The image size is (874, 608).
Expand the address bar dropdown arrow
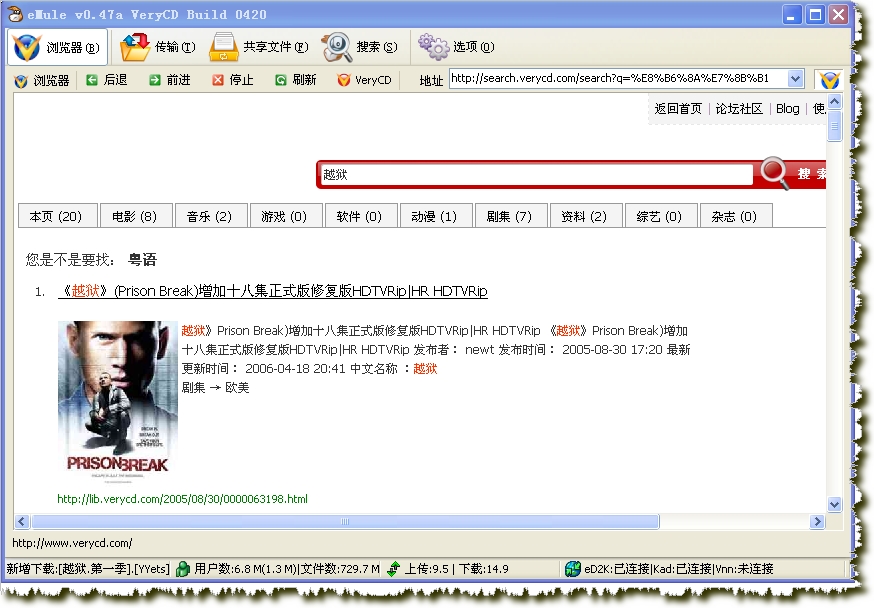click(796, 79)
